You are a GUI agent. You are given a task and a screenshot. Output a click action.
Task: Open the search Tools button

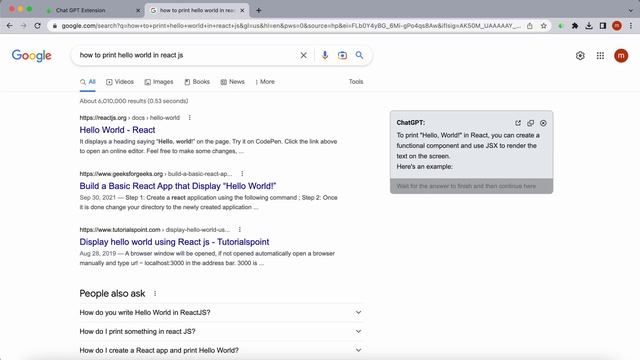(356, 82)
